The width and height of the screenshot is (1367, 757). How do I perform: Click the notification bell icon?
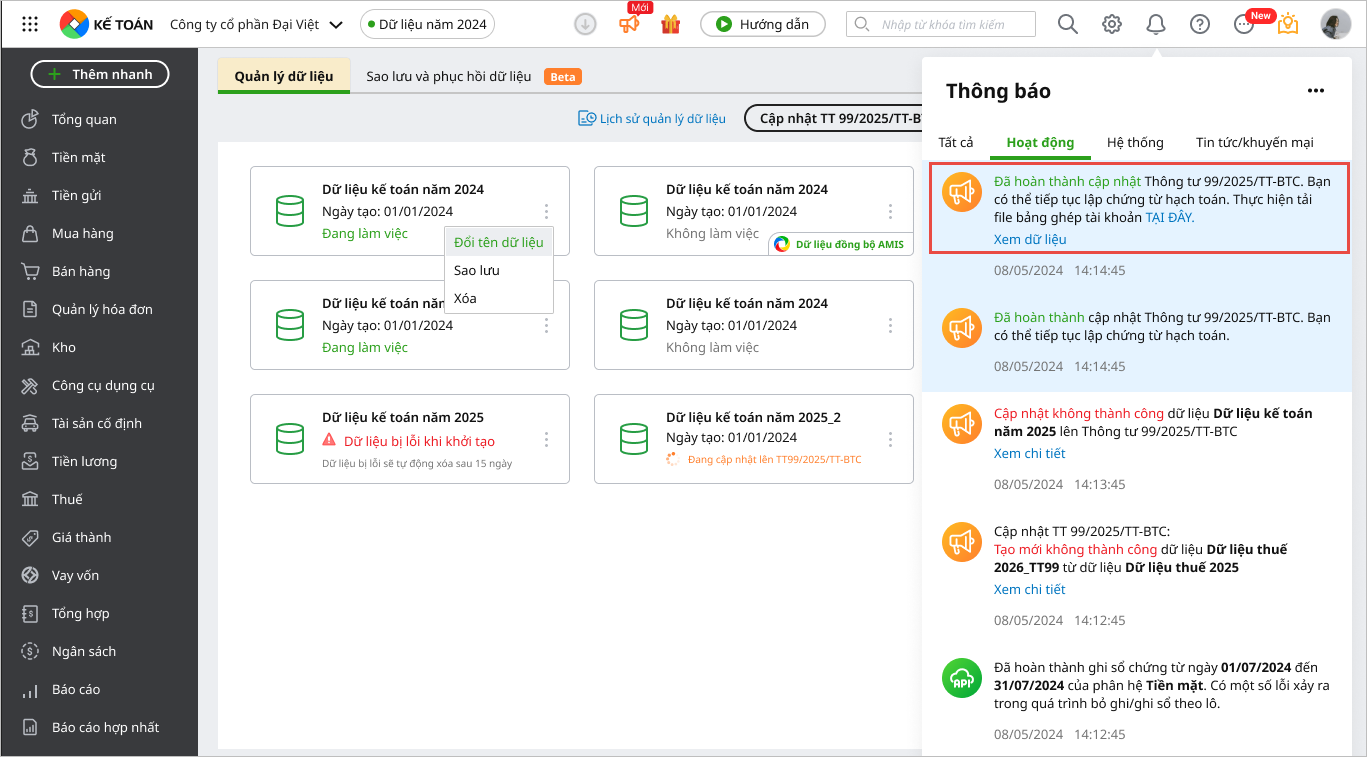[1155, 24]
